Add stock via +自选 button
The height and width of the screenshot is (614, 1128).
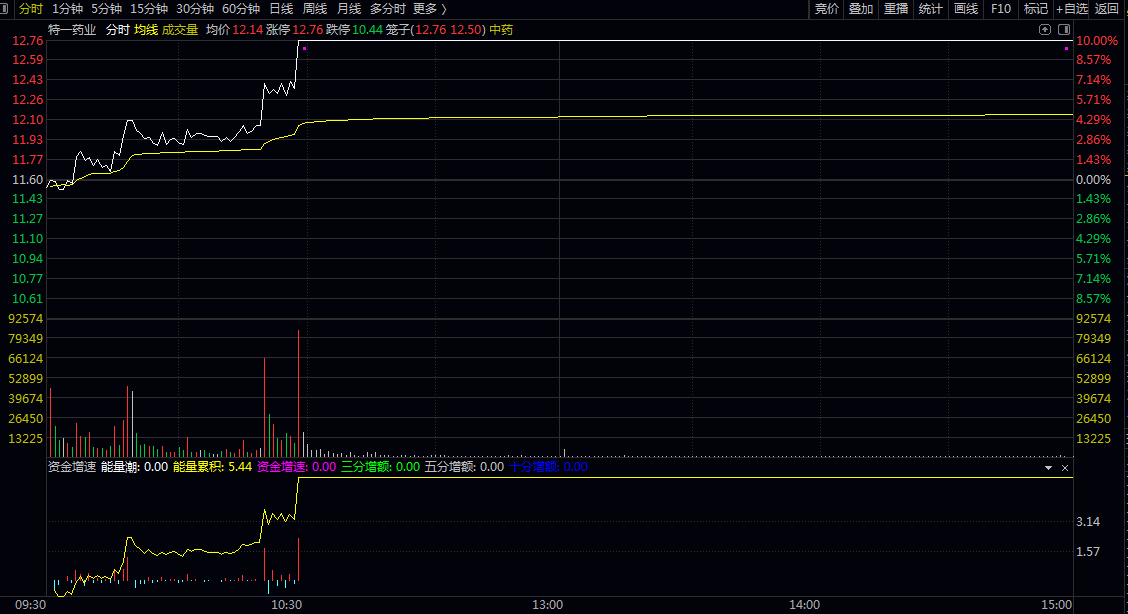point(1072,9)
